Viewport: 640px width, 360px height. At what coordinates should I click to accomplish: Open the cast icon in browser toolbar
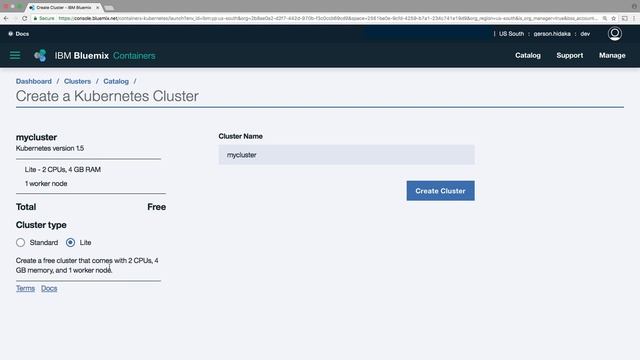(624, 18)
